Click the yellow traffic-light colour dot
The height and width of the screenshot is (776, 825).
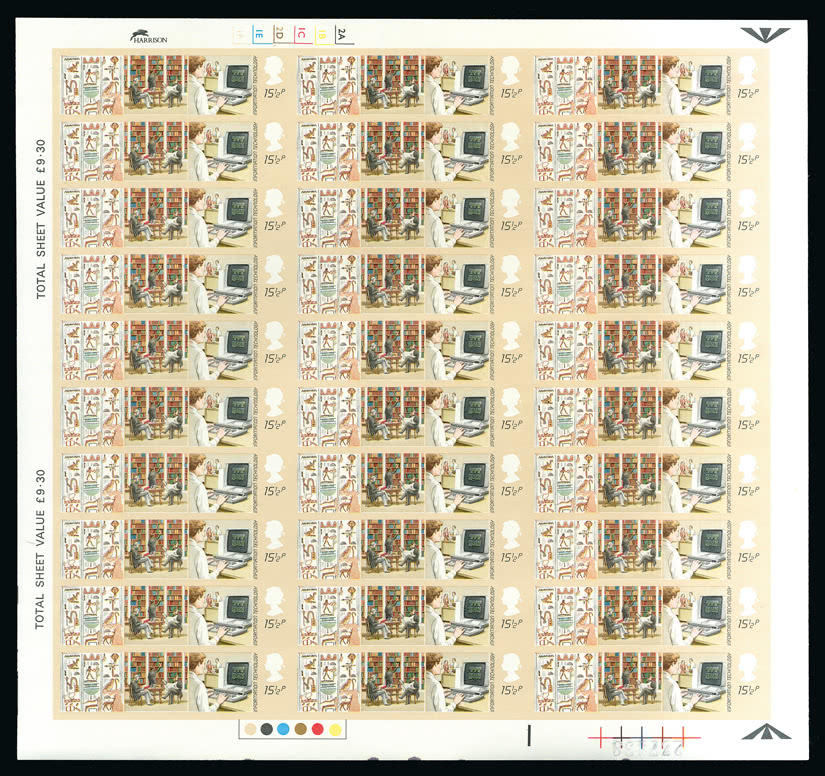(x=335, y=729)
